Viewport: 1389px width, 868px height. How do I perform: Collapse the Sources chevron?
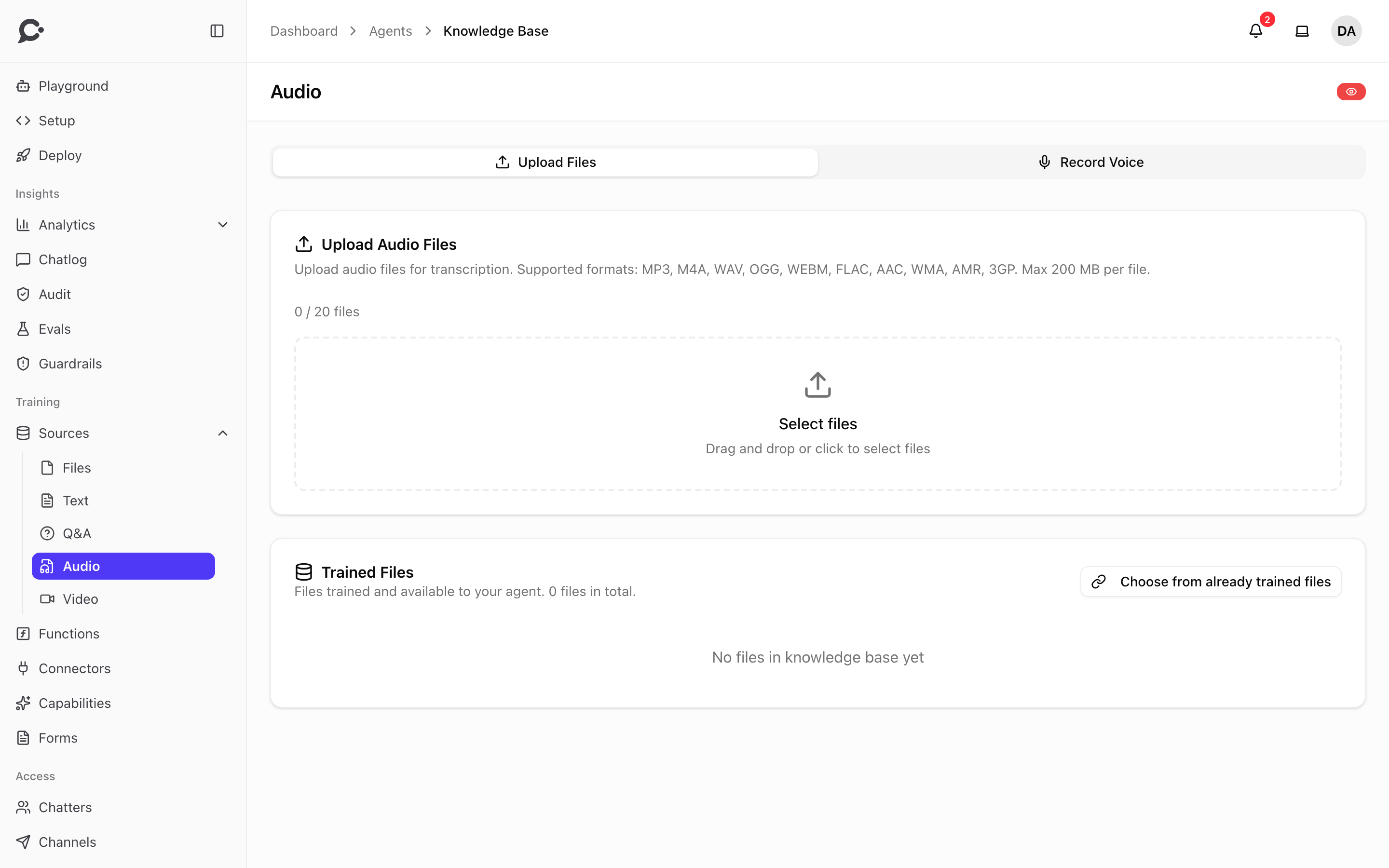223,434
